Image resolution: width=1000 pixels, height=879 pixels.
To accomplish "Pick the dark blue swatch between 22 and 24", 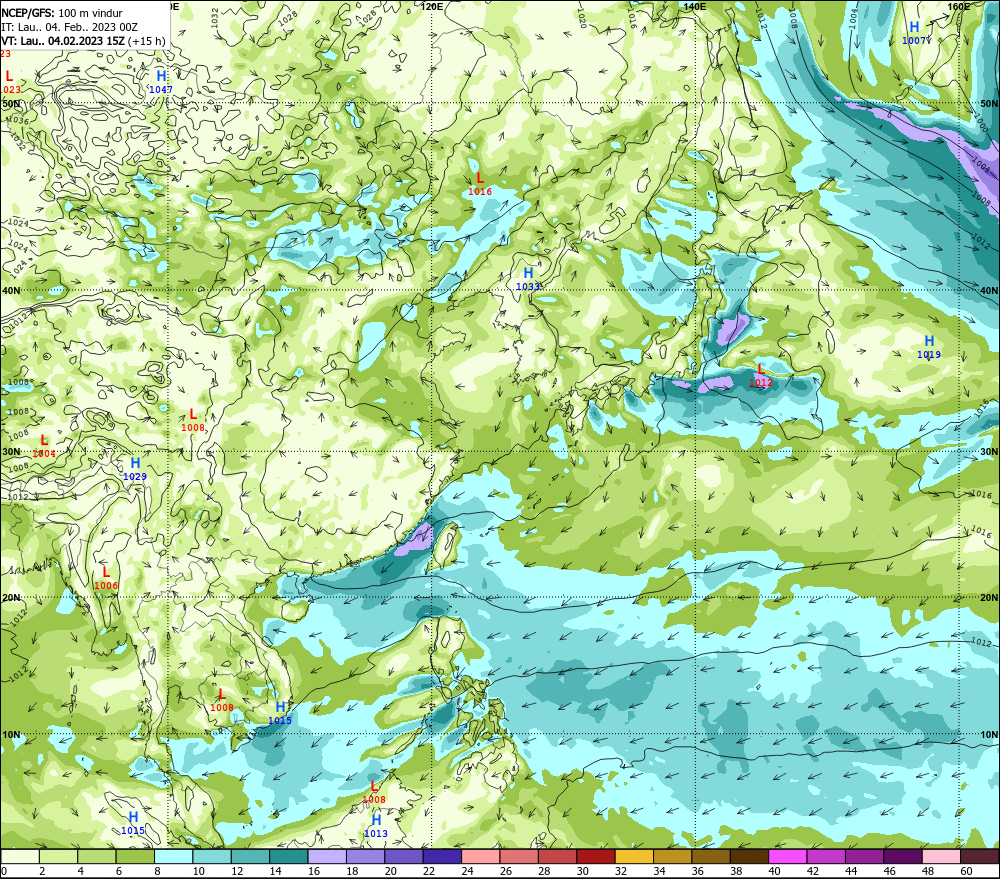I will (x=442, y=856).
